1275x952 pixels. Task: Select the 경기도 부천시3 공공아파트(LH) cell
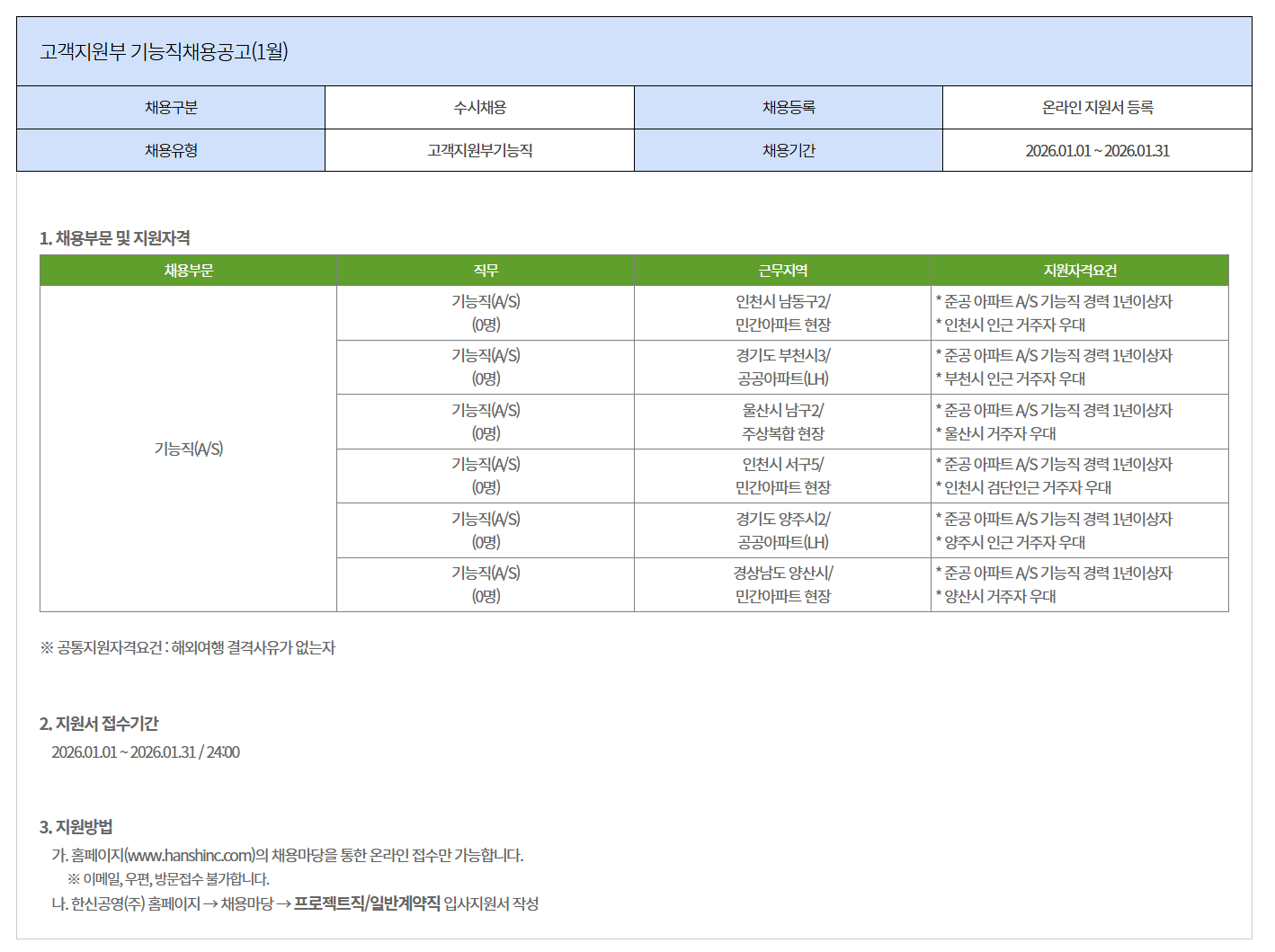tap(782, 367)
